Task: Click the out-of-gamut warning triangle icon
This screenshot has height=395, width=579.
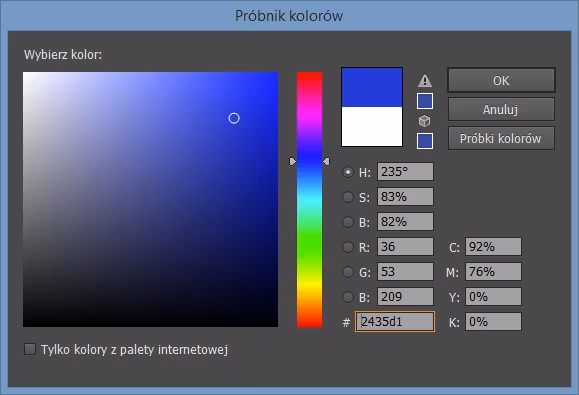Action: click(x=425, y=80)
